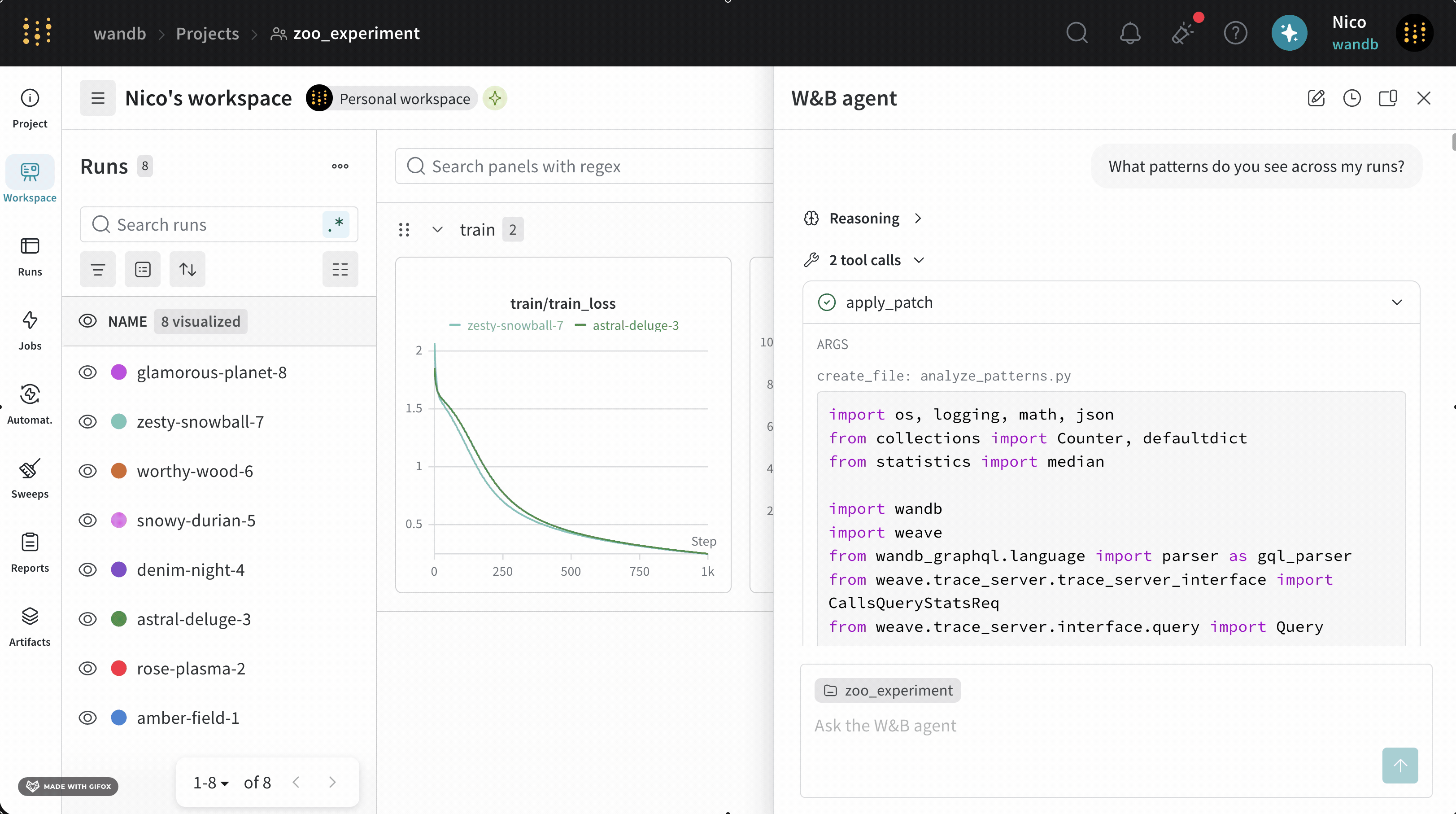Hide the snowy-durian-5 run
The image size is (1456, 814).
click(x=87, y=520)
